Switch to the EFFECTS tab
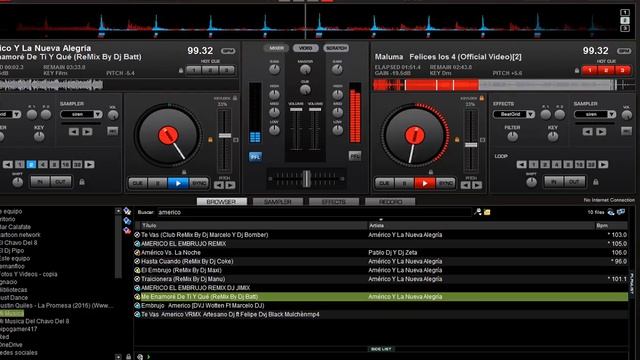Viewport: 640px width, 360px height. [334, 202]
